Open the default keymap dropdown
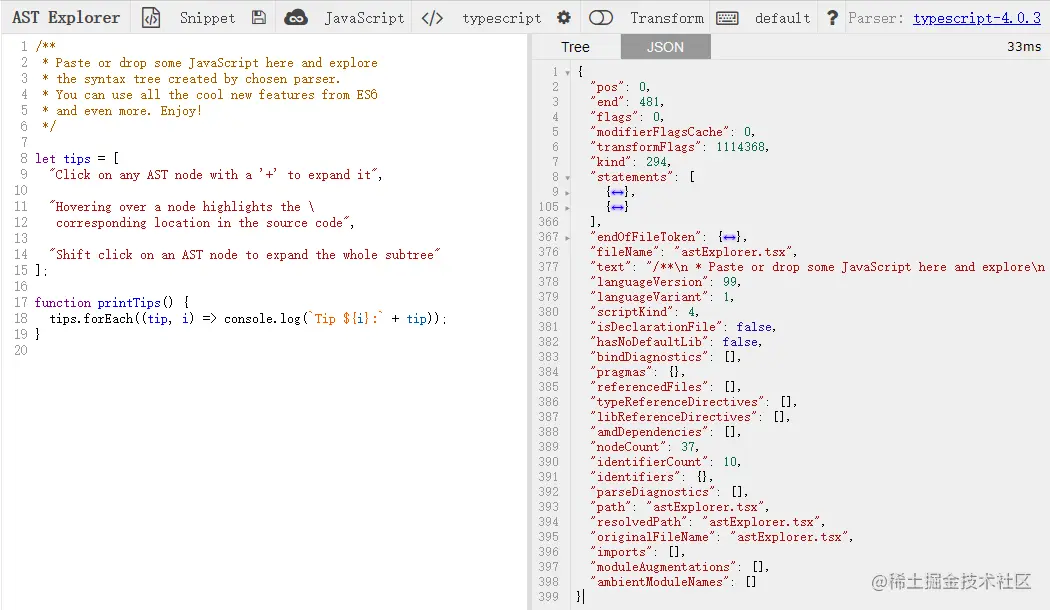The height and width of the screenshot is (610, 1050). click(782, 18)
